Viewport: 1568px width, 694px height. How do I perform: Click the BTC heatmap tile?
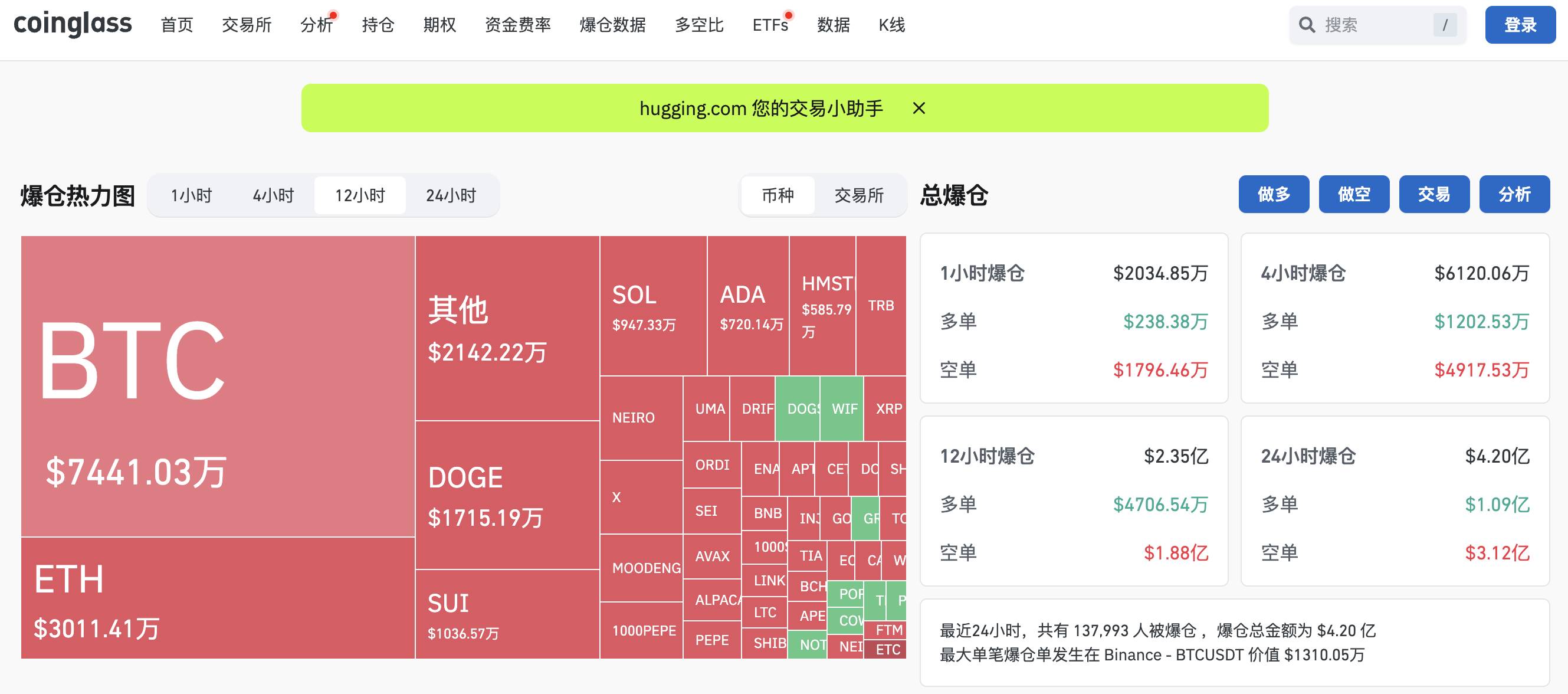[217, 386]
